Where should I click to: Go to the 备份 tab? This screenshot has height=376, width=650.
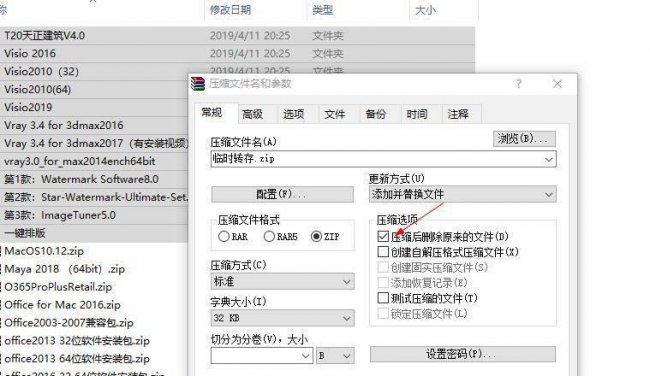[376, 114]
